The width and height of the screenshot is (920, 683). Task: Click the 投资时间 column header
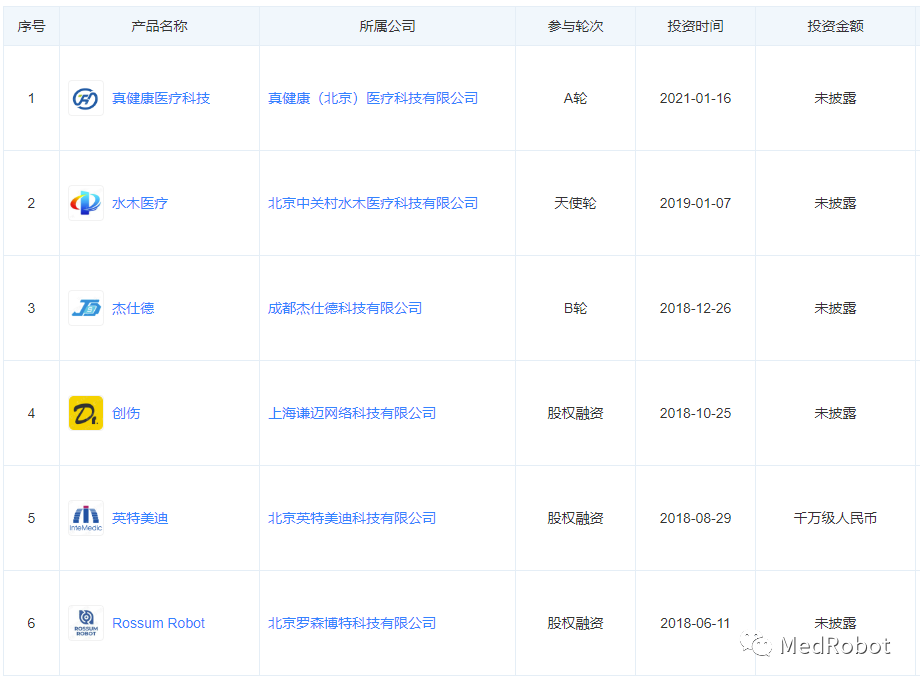point(696,26)
